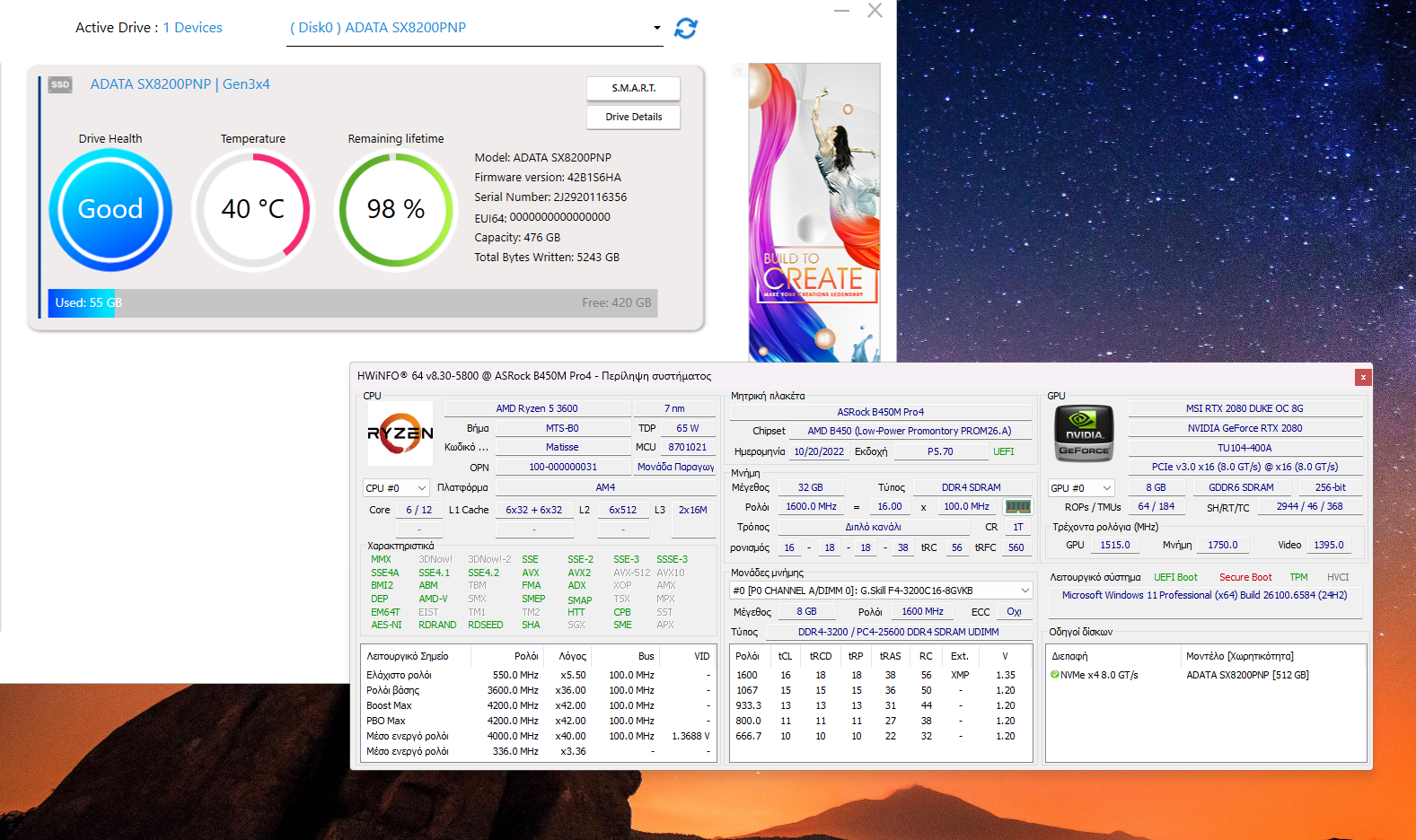Open the Build to Create ad banner
The height and width of the screenshot is (840, 1416).
pos(814,213)
